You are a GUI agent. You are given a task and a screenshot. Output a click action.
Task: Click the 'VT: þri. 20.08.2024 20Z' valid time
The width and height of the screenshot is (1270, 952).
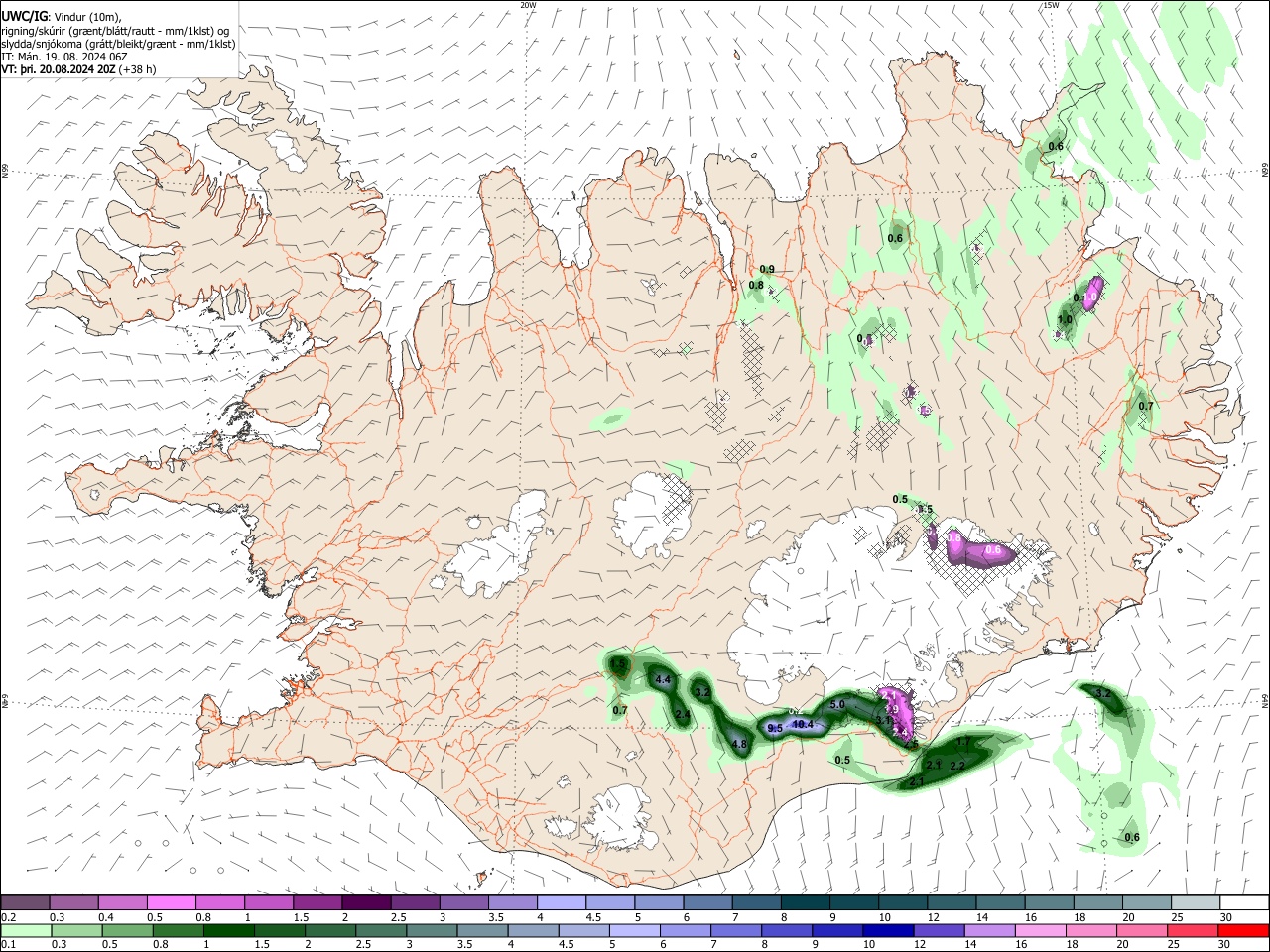pos(59,69)
